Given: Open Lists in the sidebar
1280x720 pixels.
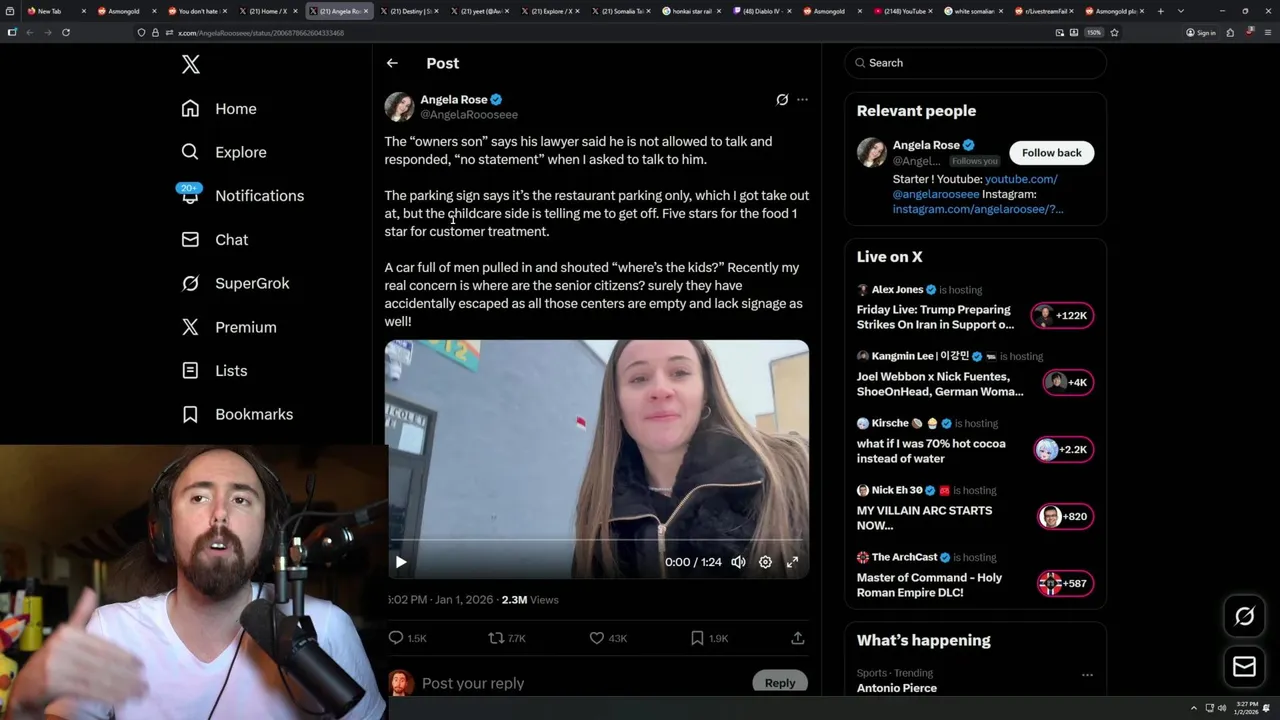Looking at the screenshot, I should point(214,371).
